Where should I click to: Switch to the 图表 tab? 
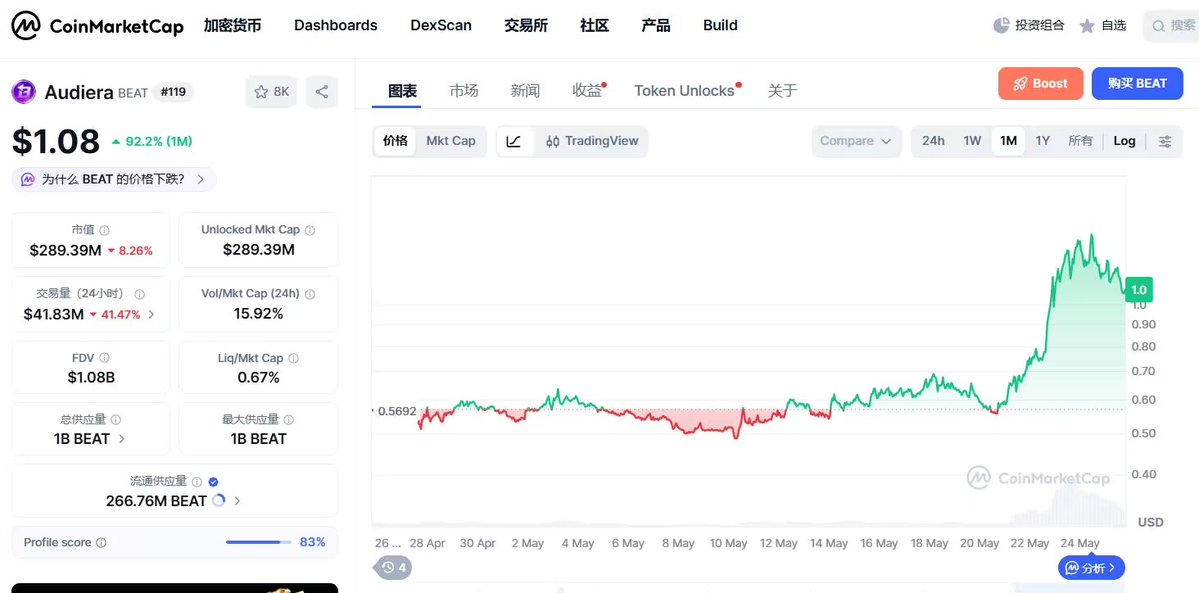click(402, 91)
